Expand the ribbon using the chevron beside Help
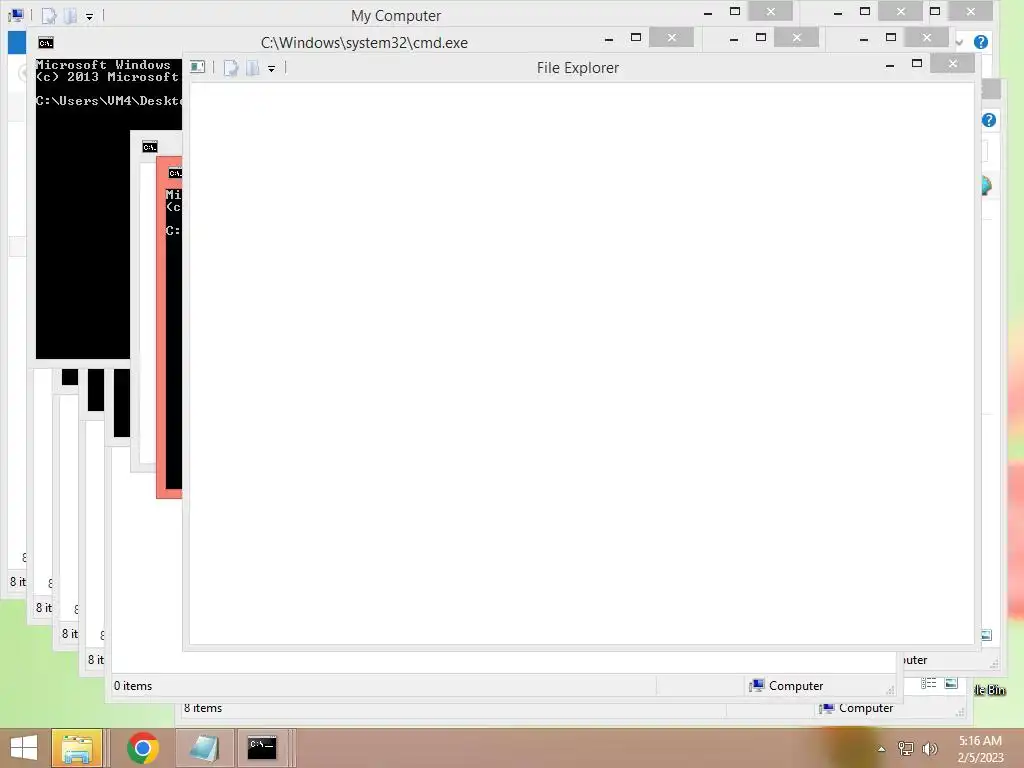1024x768 pixels. (x=959, y=42)
